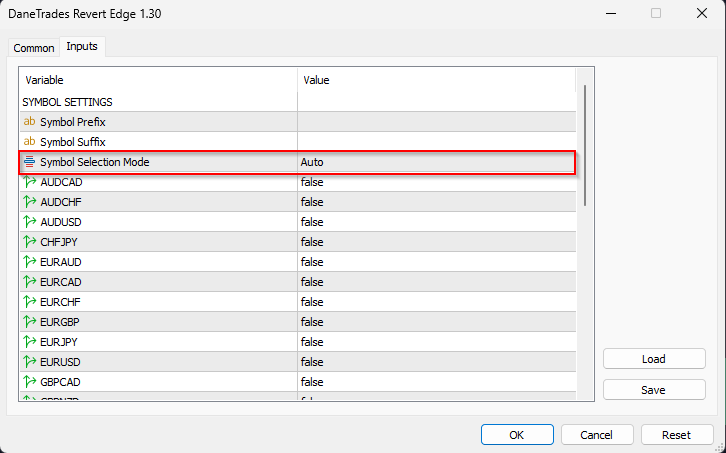Image resolution: width=726 pixels, height=453 pixels.
Task: Toggle the EURCAD false value
Action: pyautogui.click(x=437, y=282)
